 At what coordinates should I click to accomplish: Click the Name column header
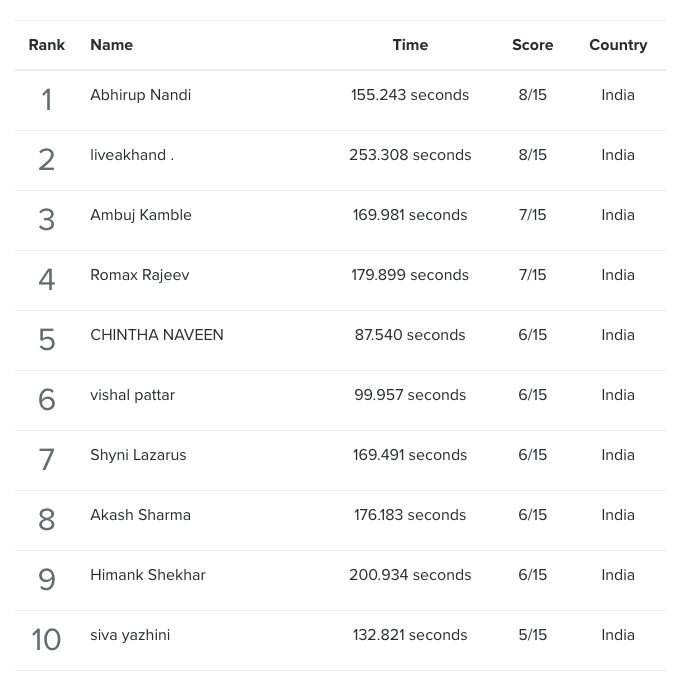[112, 45]
